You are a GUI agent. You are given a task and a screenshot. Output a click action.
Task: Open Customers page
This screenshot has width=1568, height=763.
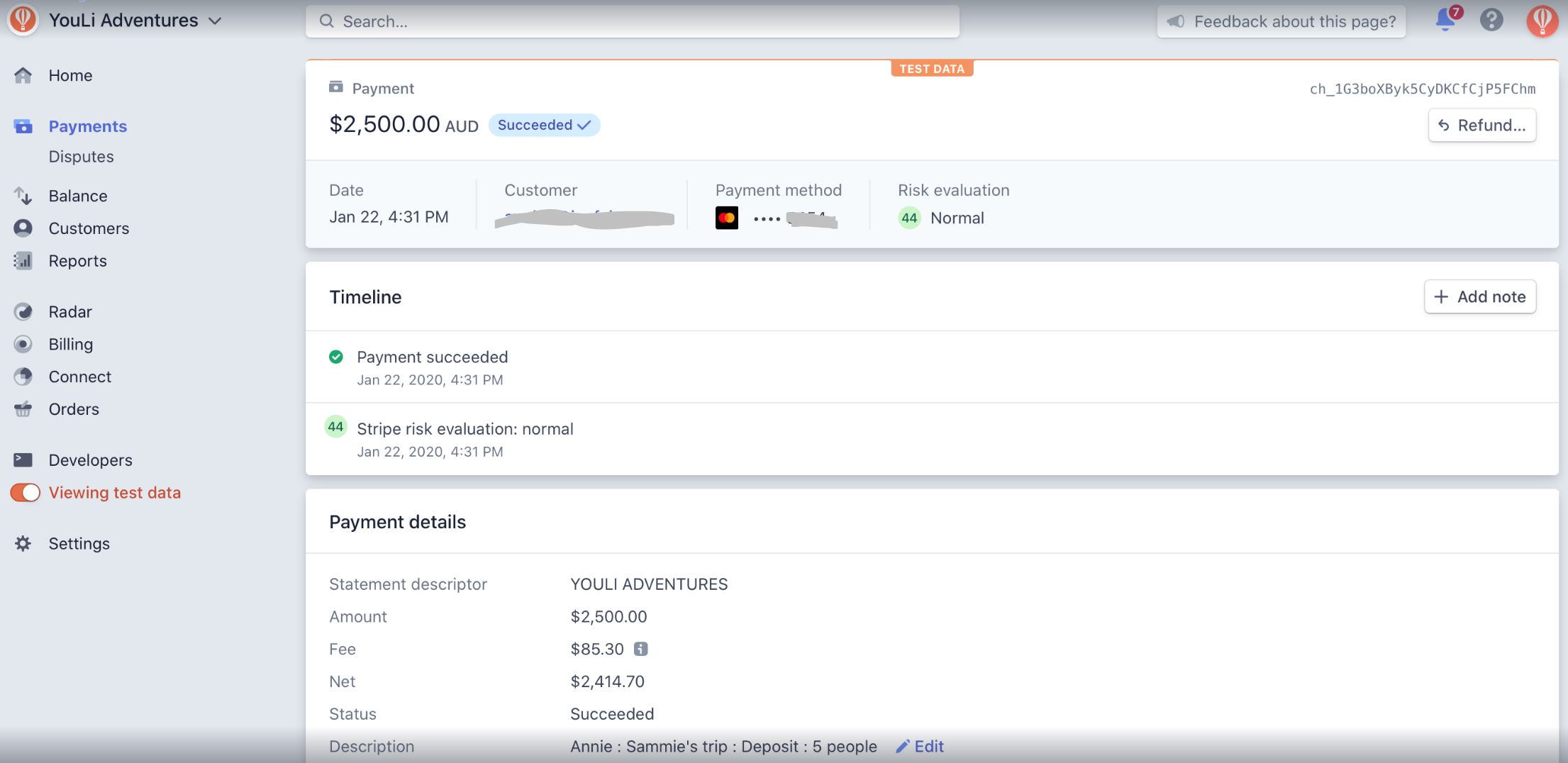[x=89, y=228]
